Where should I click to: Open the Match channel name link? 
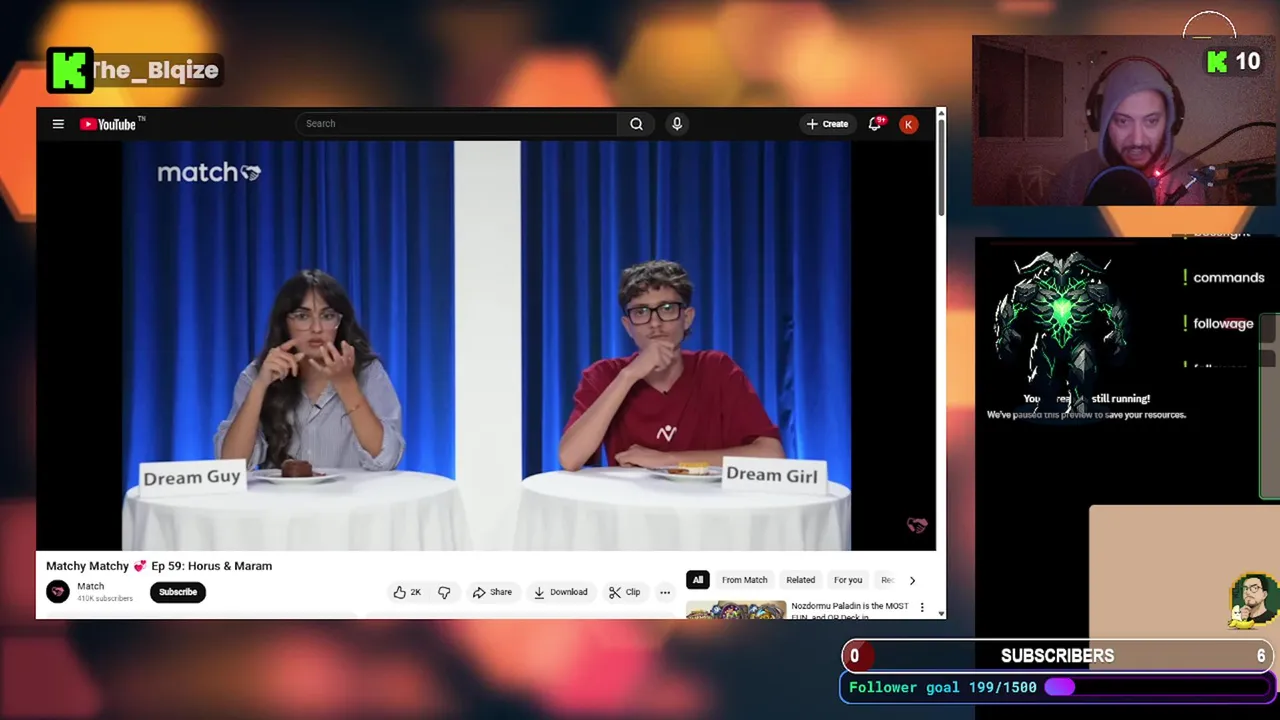pos(91,586)
